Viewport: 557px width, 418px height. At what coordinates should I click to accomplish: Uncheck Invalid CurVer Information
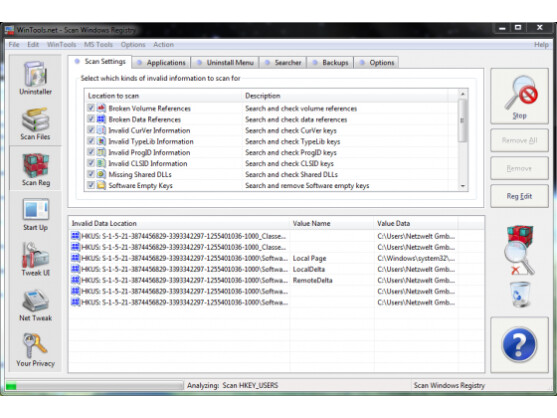pos(91,130)
